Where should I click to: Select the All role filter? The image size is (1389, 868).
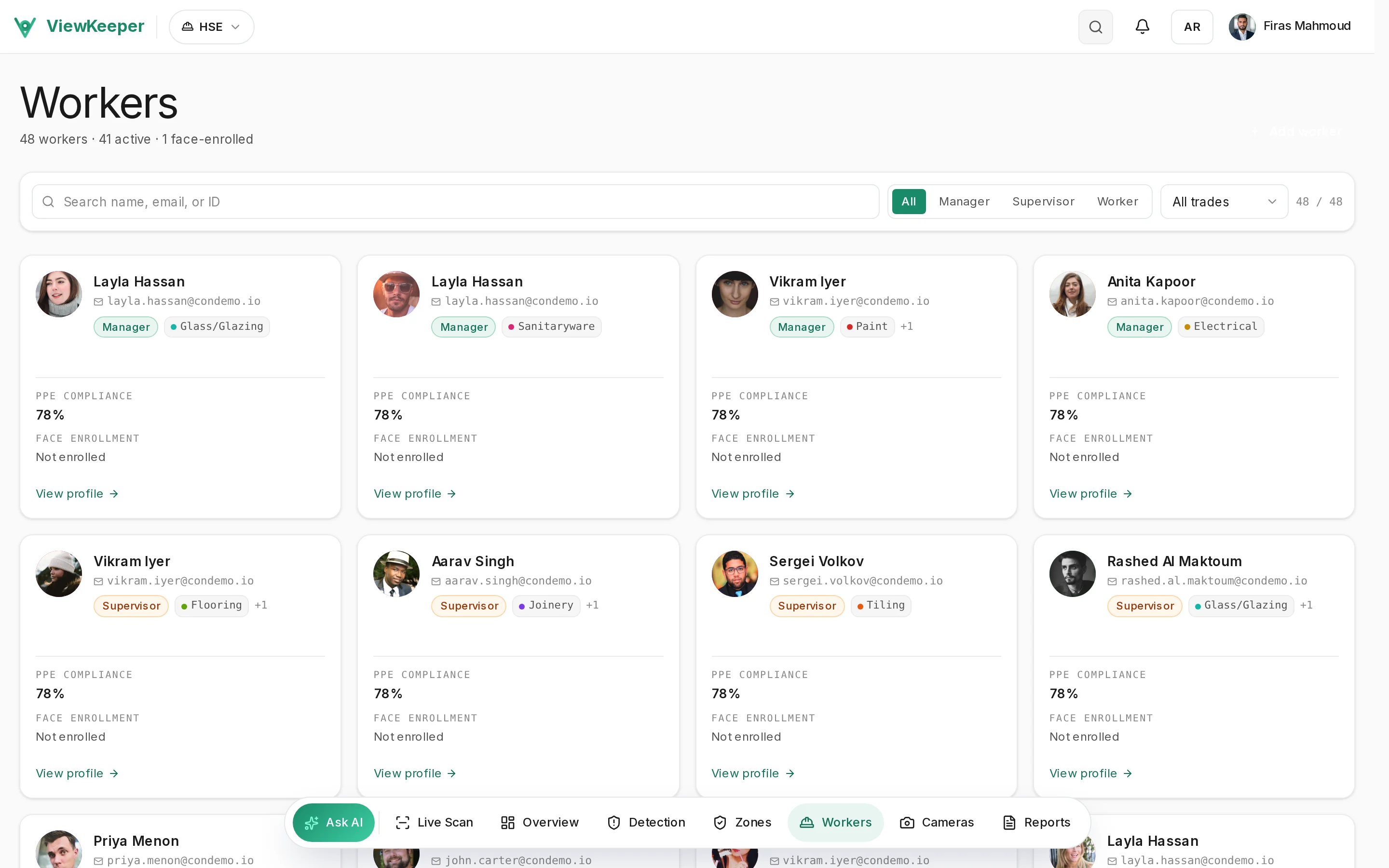[909, 202]
